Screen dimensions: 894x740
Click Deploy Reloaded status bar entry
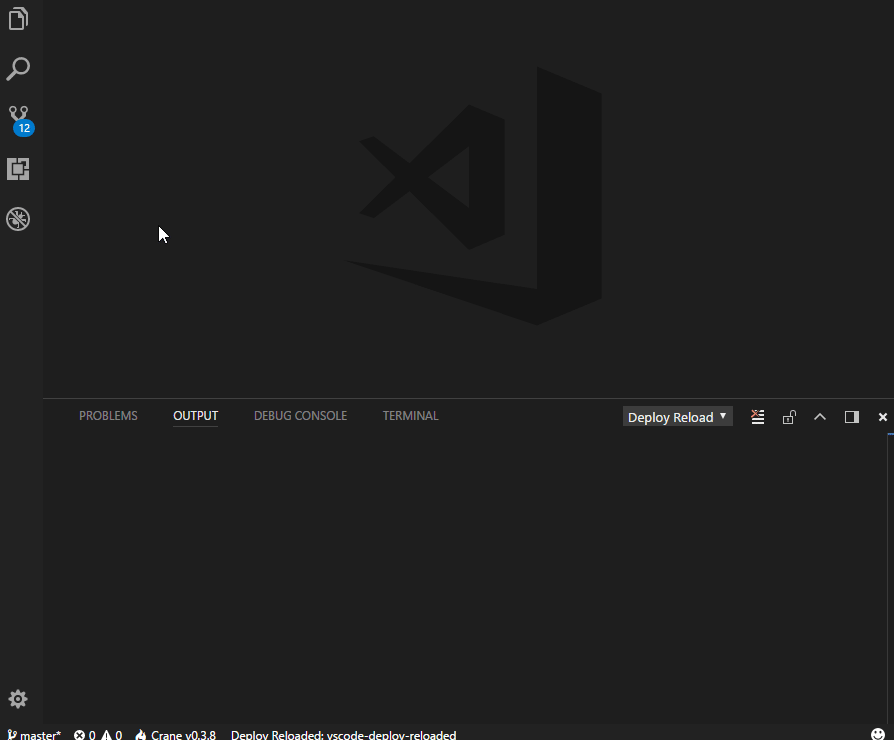pos(343,734)
